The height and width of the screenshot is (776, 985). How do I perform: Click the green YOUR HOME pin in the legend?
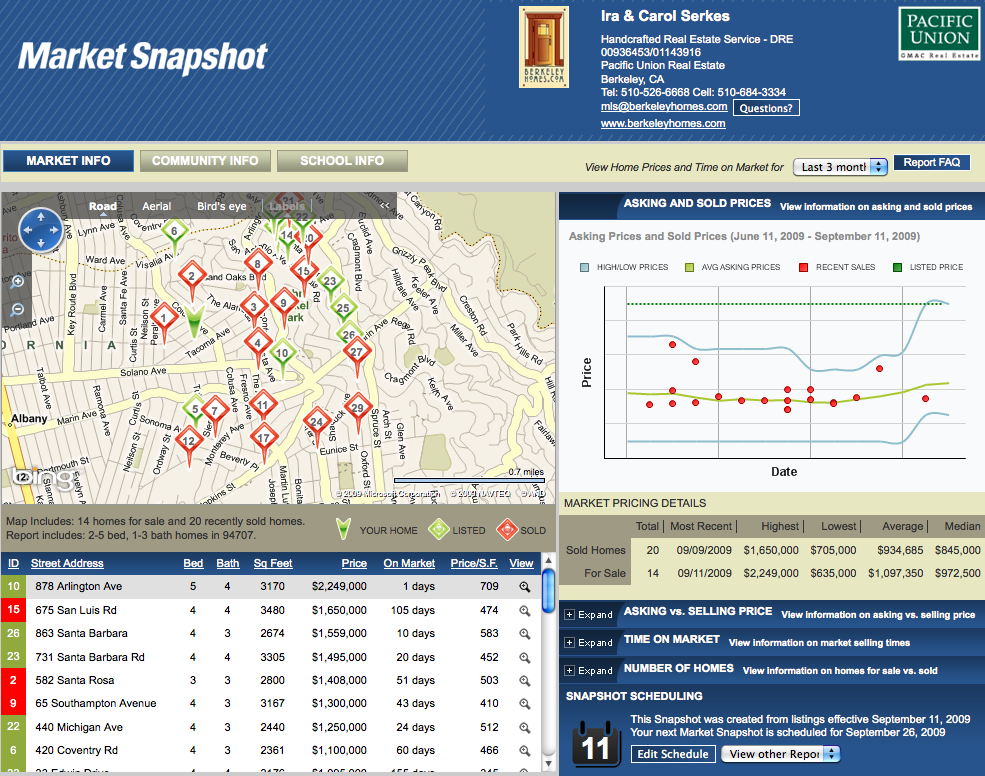pyautogui.click(x=345, y=524)
